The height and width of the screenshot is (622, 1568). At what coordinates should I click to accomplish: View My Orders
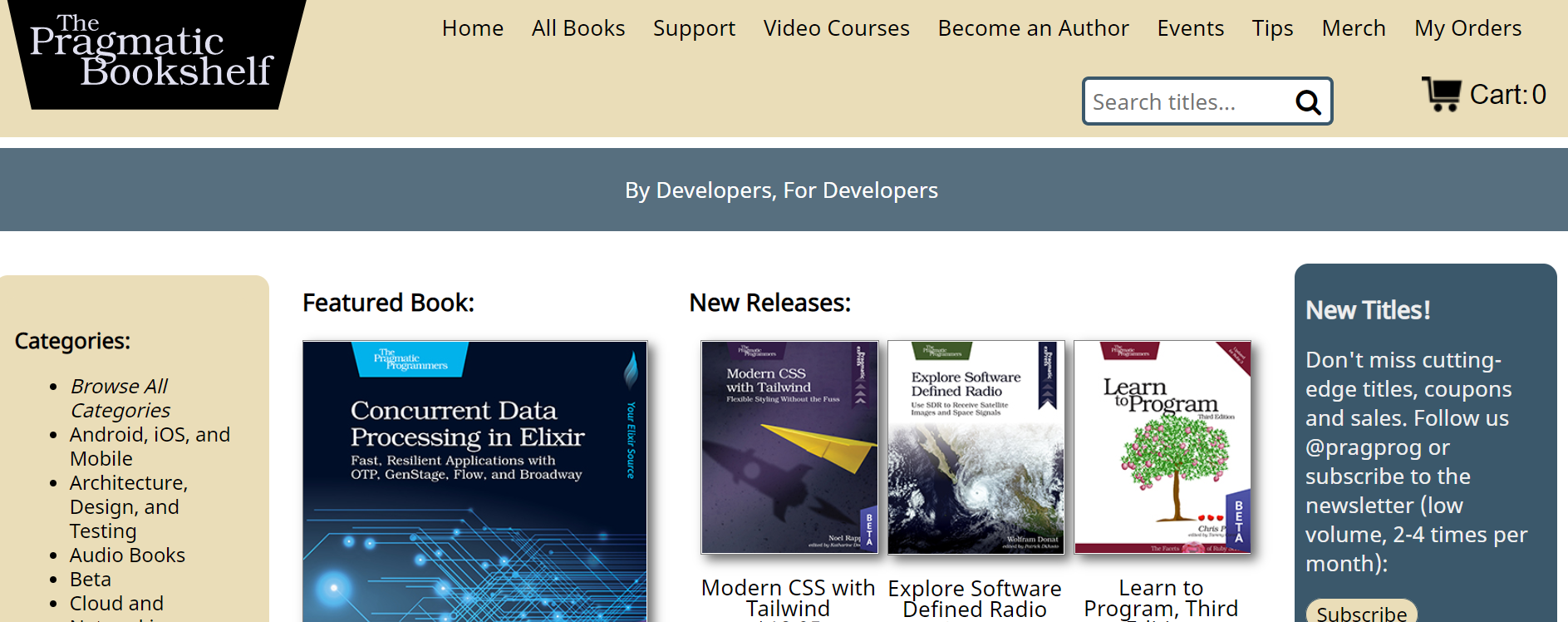1467,28
